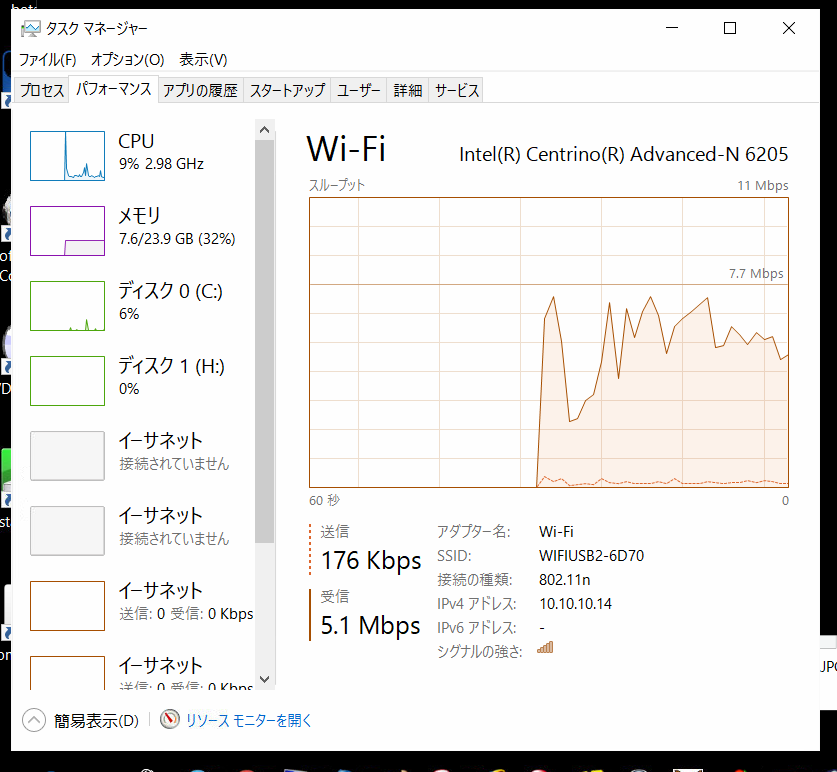
Task: Click the 7.7 Mbps graph marker label
Action: click(756, 273)
